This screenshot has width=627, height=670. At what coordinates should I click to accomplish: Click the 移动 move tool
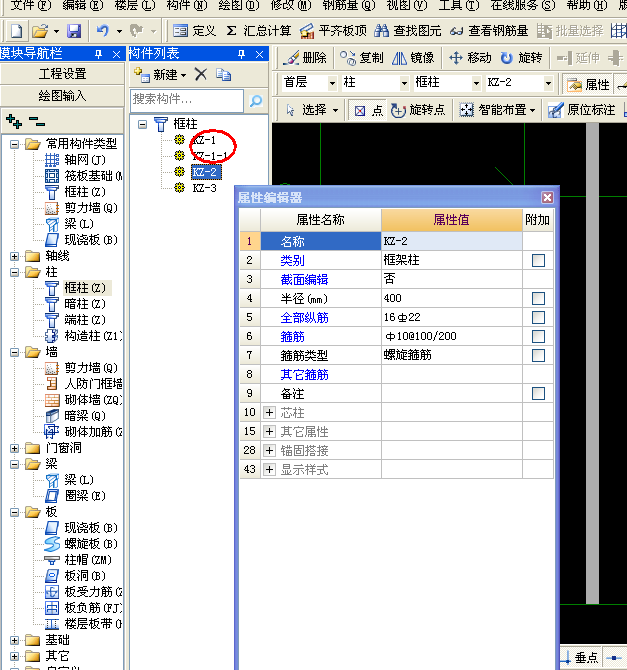point(470,58)
